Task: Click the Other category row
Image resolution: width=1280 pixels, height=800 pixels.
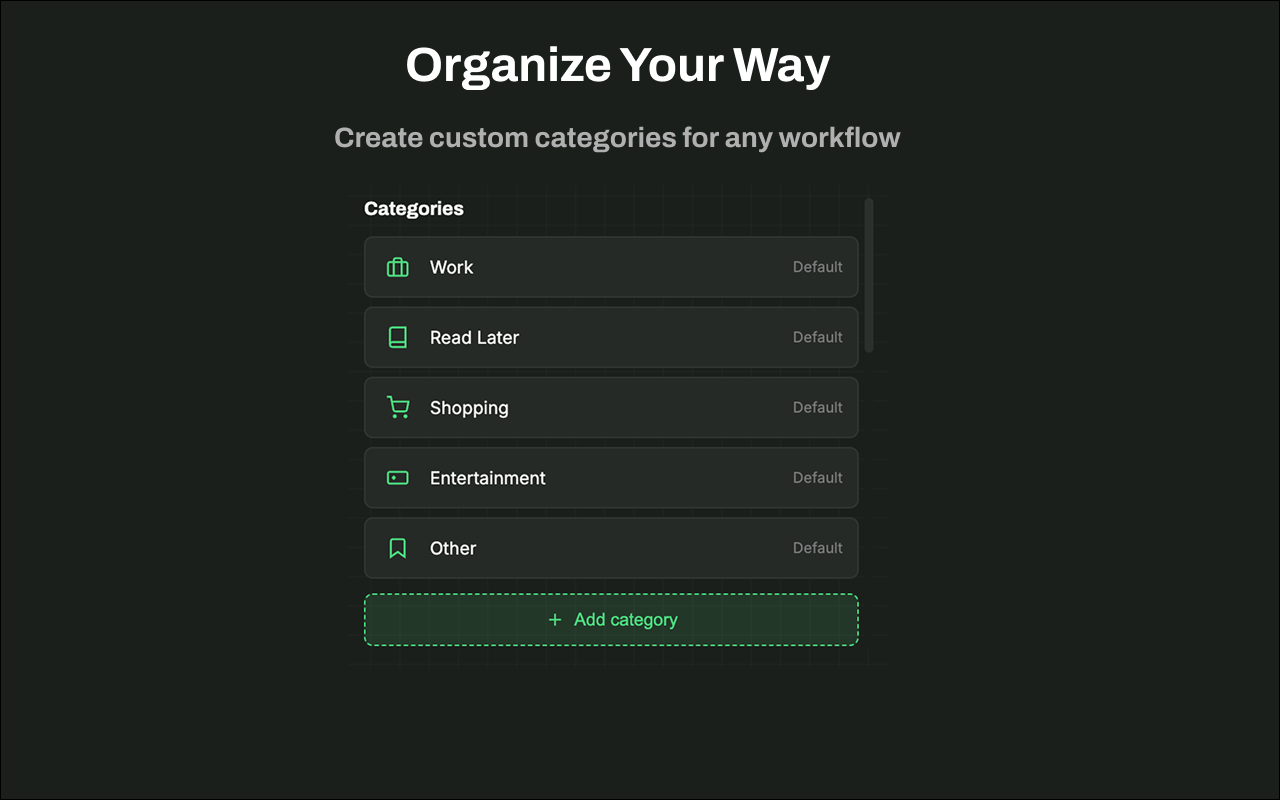Action: coord(611,547)
